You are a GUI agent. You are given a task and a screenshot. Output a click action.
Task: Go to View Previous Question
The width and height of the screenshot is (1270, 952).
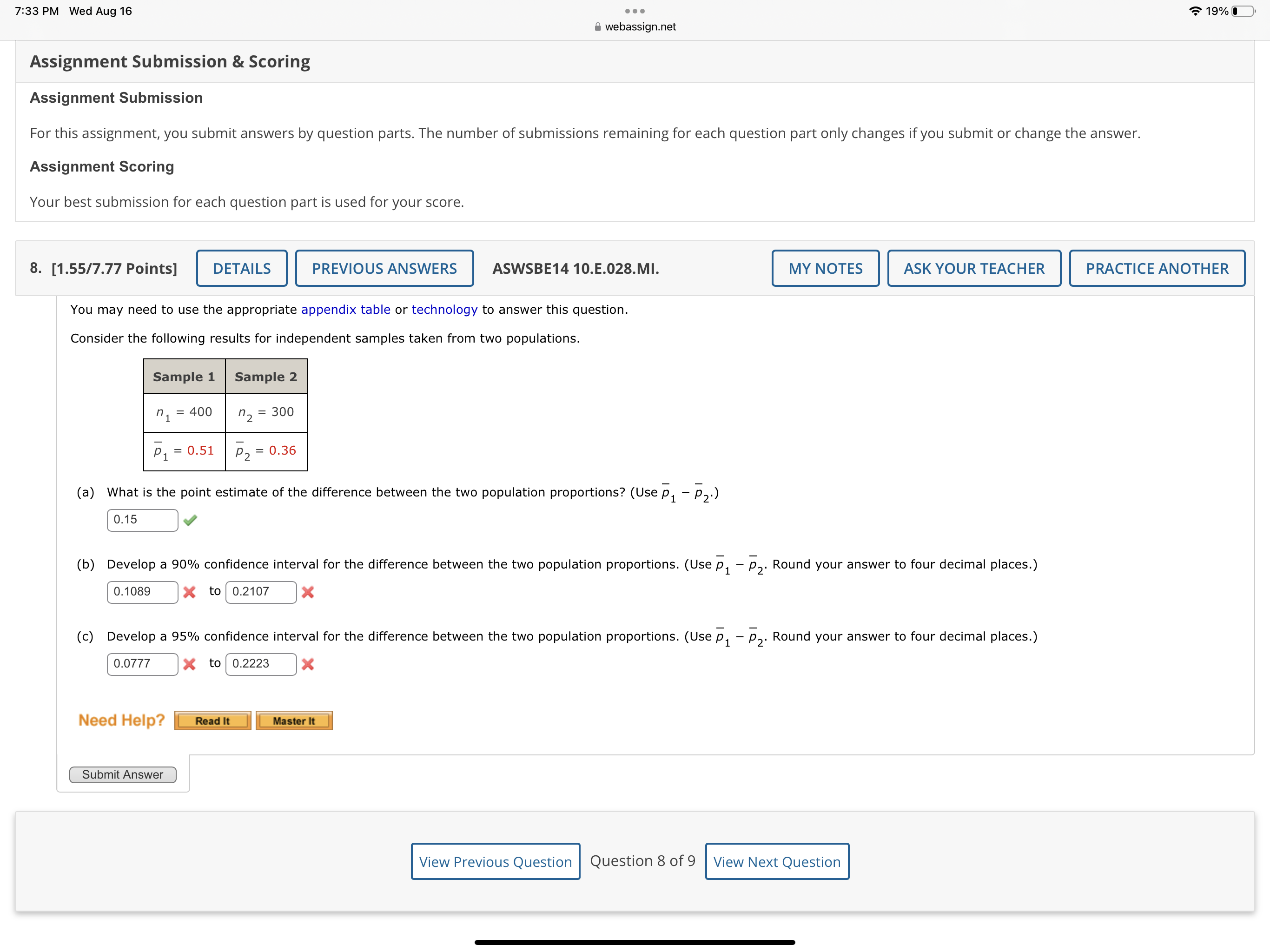pyautogui.click(x=495, y=861)
